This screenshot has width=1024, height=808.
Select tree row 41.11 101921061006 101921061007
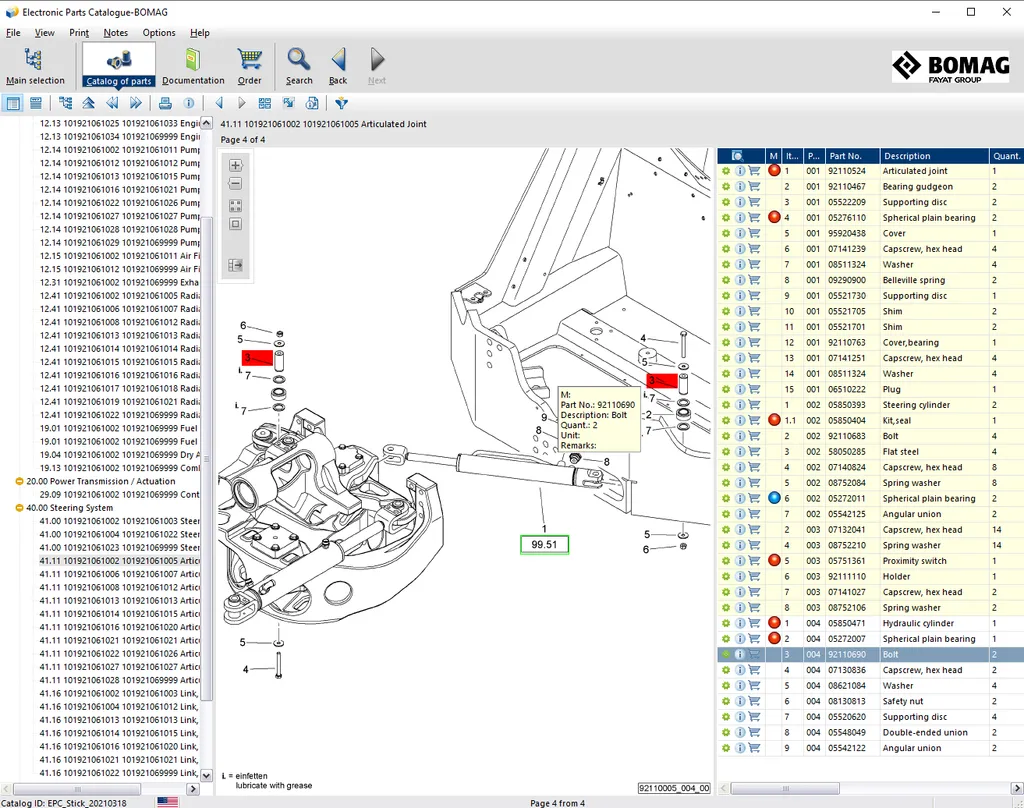point(119,574)
